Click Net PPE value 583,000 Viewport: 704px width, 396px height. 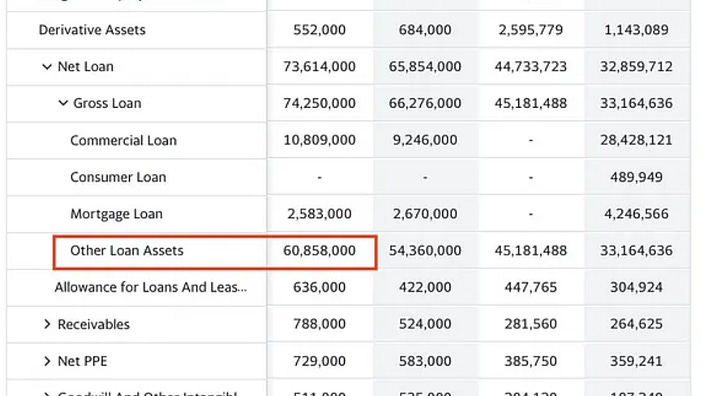pos(425,361)
